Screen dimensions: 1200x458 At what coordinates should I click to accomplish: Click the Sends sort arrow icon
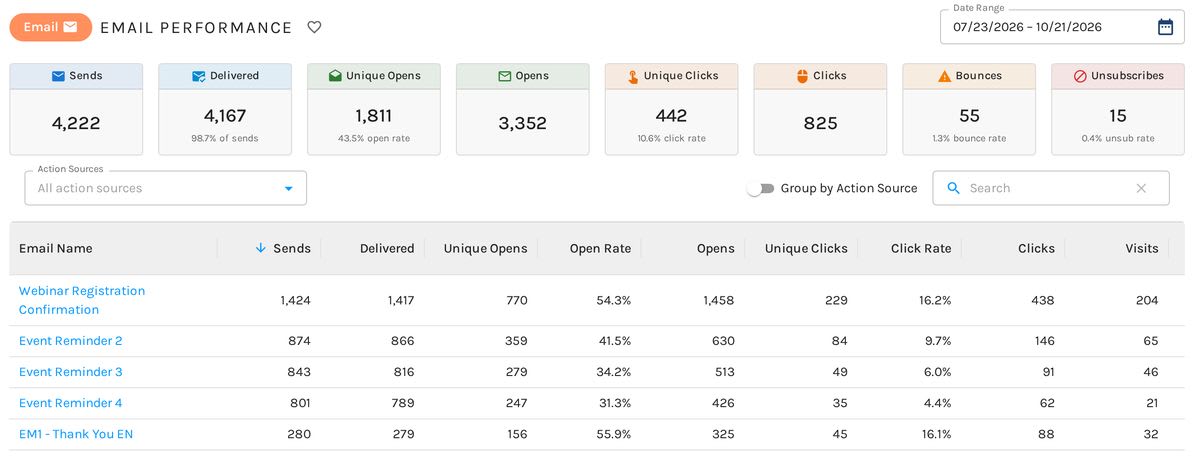[x=261, y=248]
